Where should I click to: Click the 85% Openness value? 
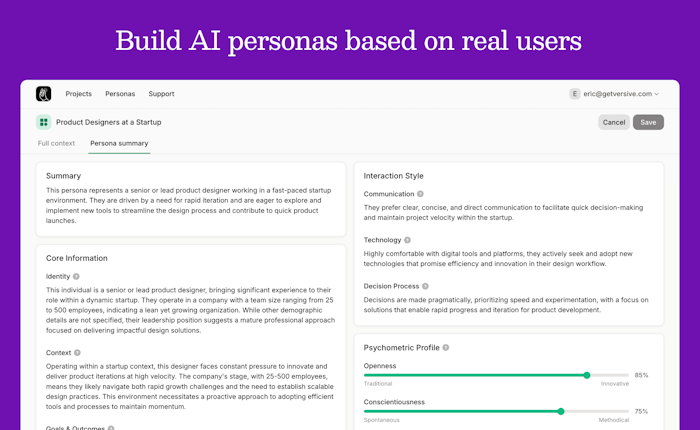642,375
